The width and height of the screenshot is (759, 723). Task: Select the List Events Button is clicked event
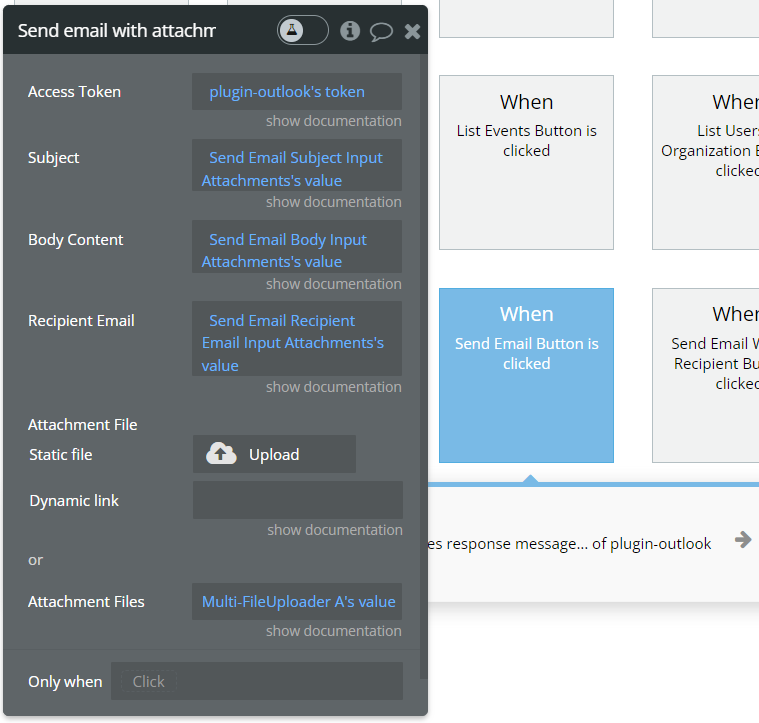coord(526,162)
